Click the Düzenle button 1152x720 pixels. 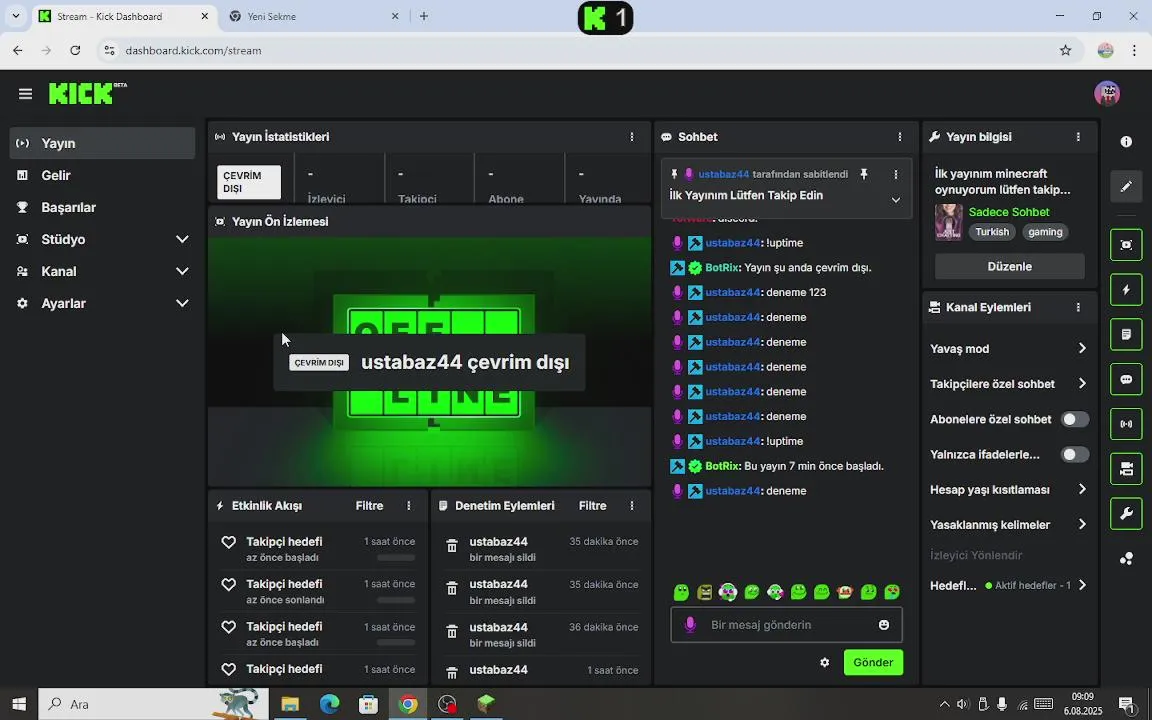click(x=1009, y=267)
